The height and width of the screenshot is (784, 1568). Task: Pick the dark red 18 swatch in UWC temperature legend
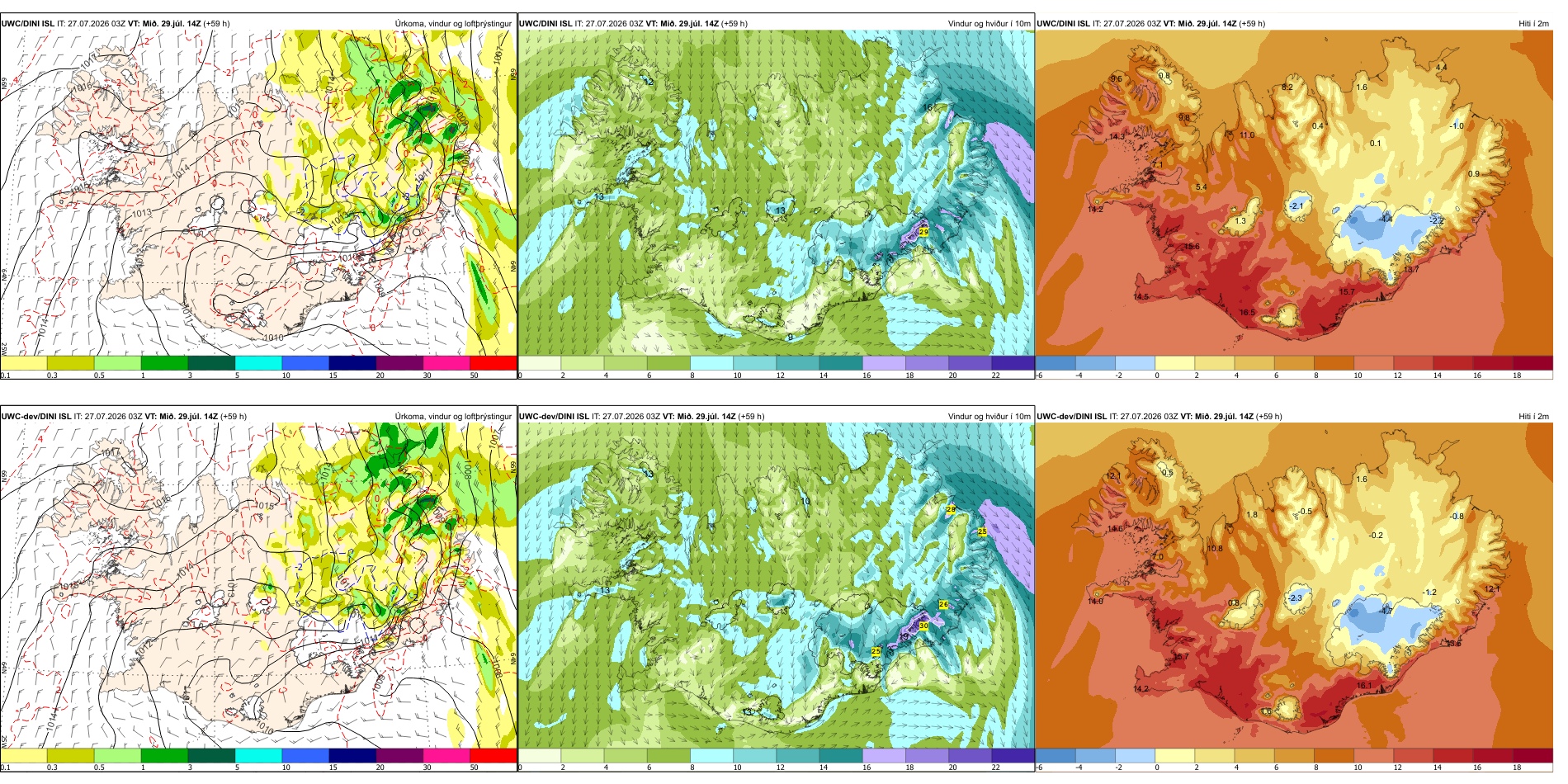point(1533,363)
